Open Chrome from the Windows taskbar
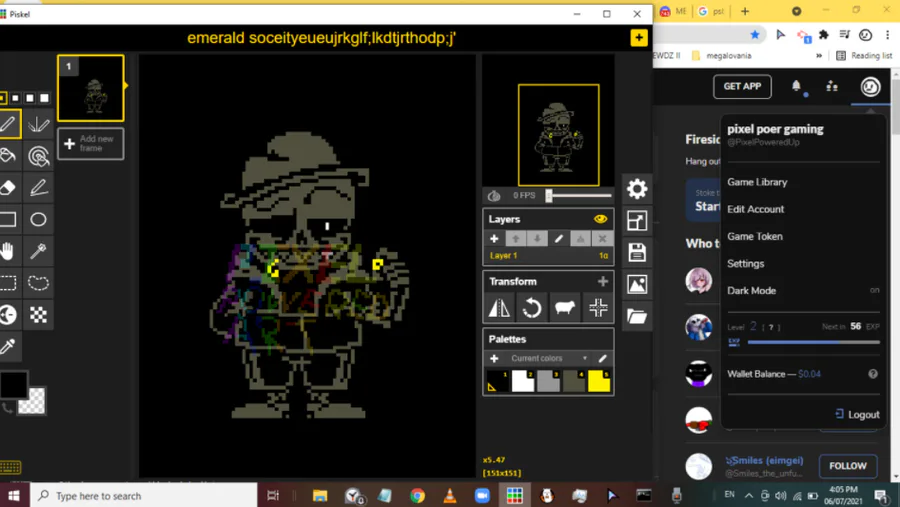 pos(417,496)
